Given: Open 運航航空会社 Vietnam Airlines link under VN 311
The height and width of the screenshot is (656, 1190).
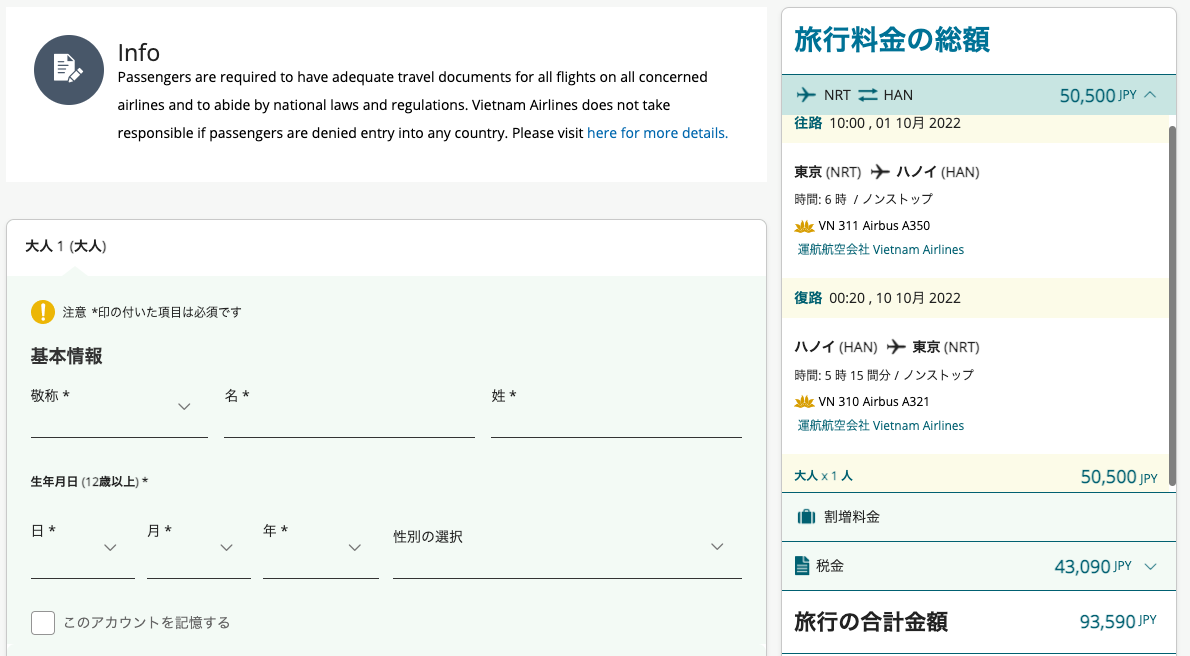Looking at the screenshot, I should click(x=880, y=250).
